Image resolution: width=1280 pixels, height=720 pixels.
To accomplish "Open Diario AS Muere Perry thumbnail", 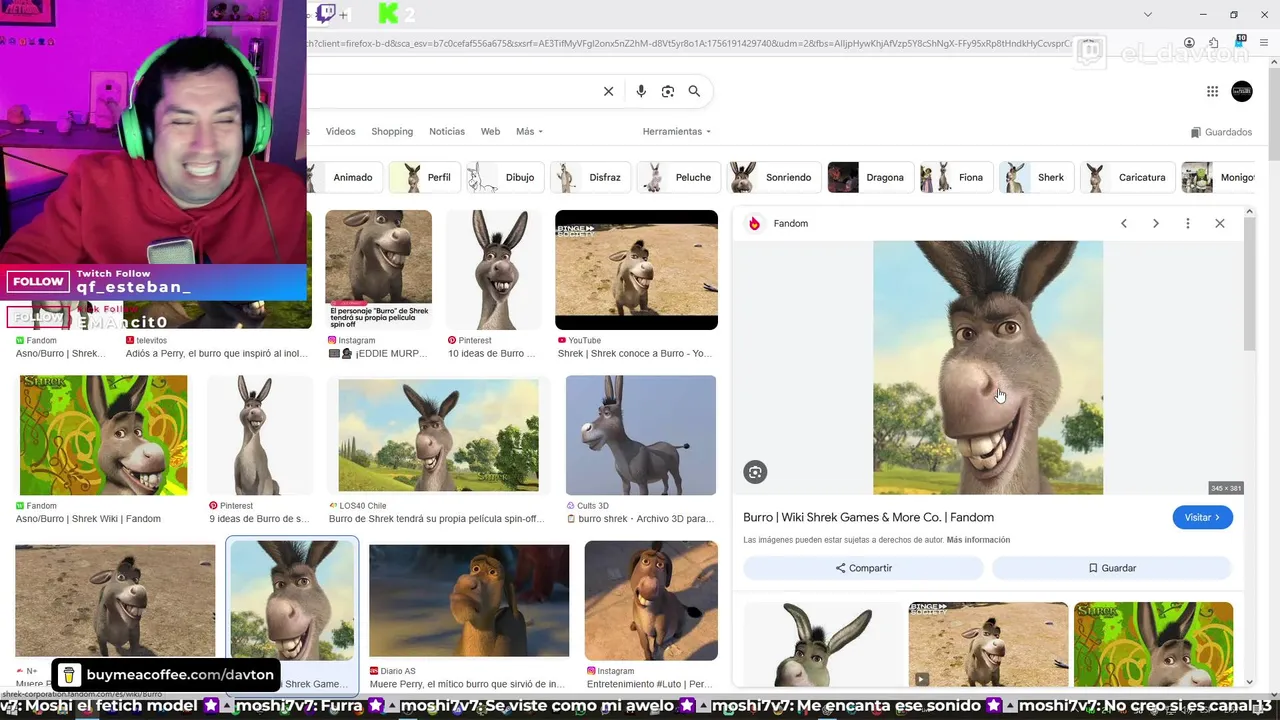I will pos(469,600).
